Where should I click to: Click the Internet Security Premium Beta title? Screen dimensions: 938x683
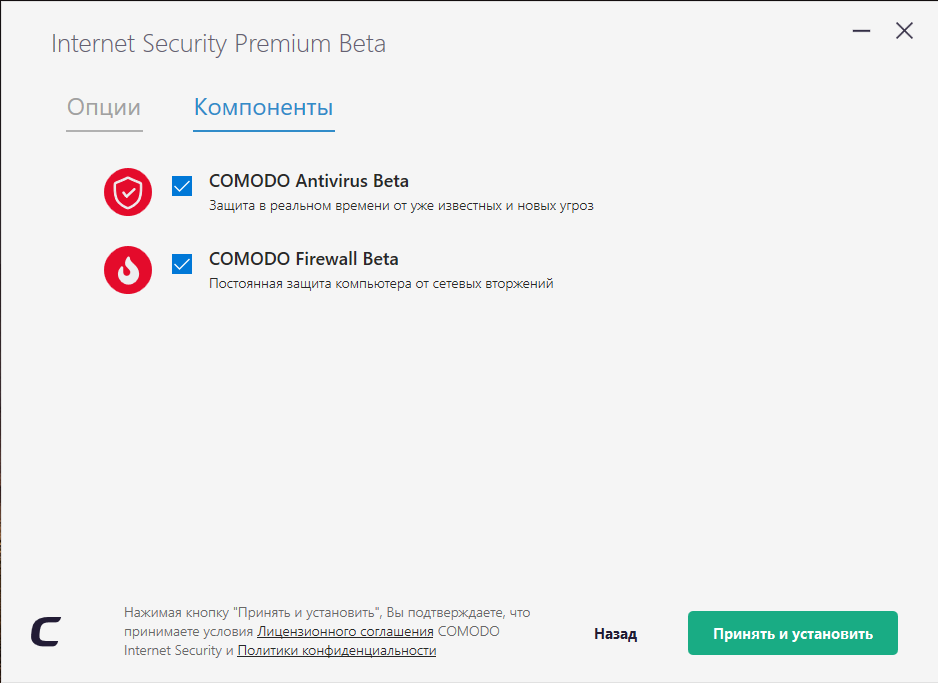pyautogui.click(x=218, y=44)
